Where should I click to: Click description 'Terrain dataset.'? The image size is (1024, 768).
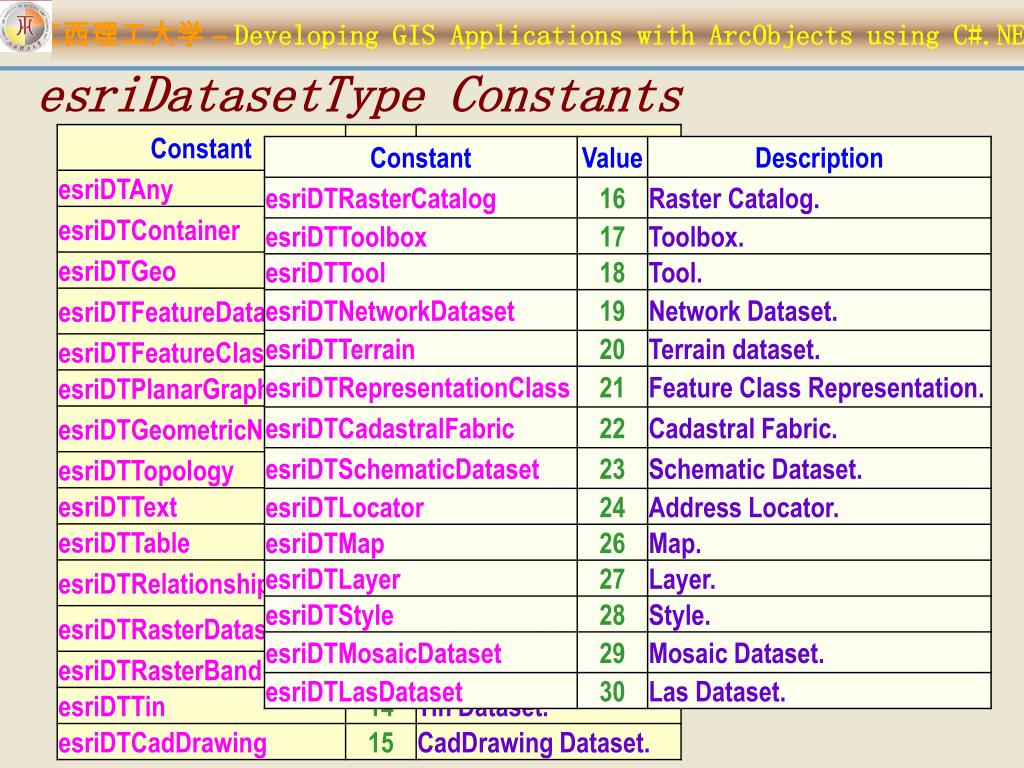click(x=735, y=350)
